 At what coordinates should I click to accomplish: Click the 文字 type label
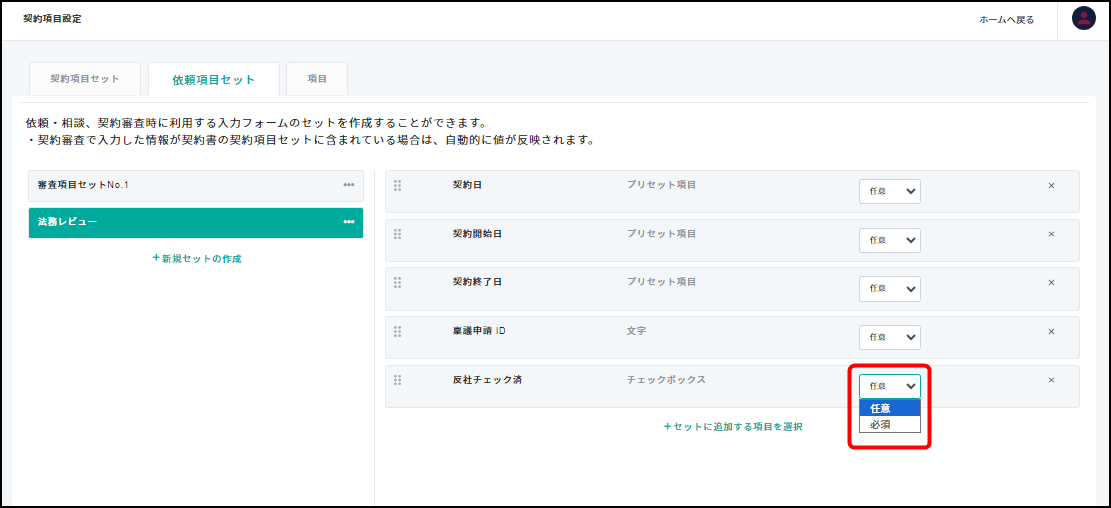point(636,331)
